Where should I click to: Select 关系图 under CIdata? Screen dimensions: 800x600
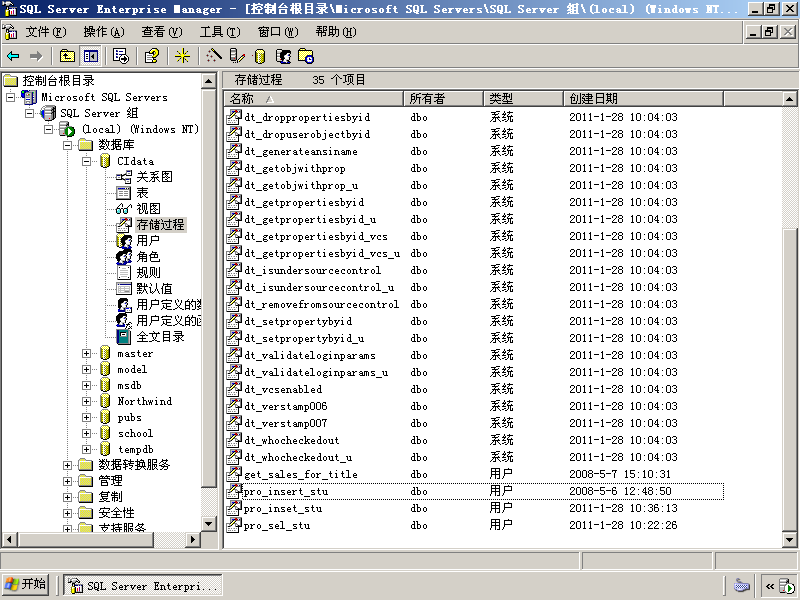click(x=154, y=177)
